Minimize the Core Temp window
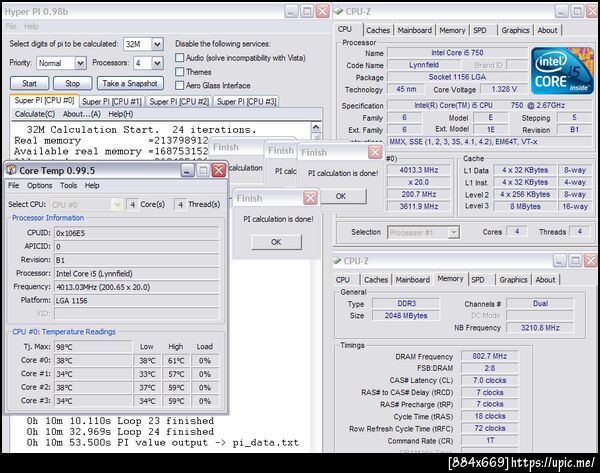 (x=187, y=170)
